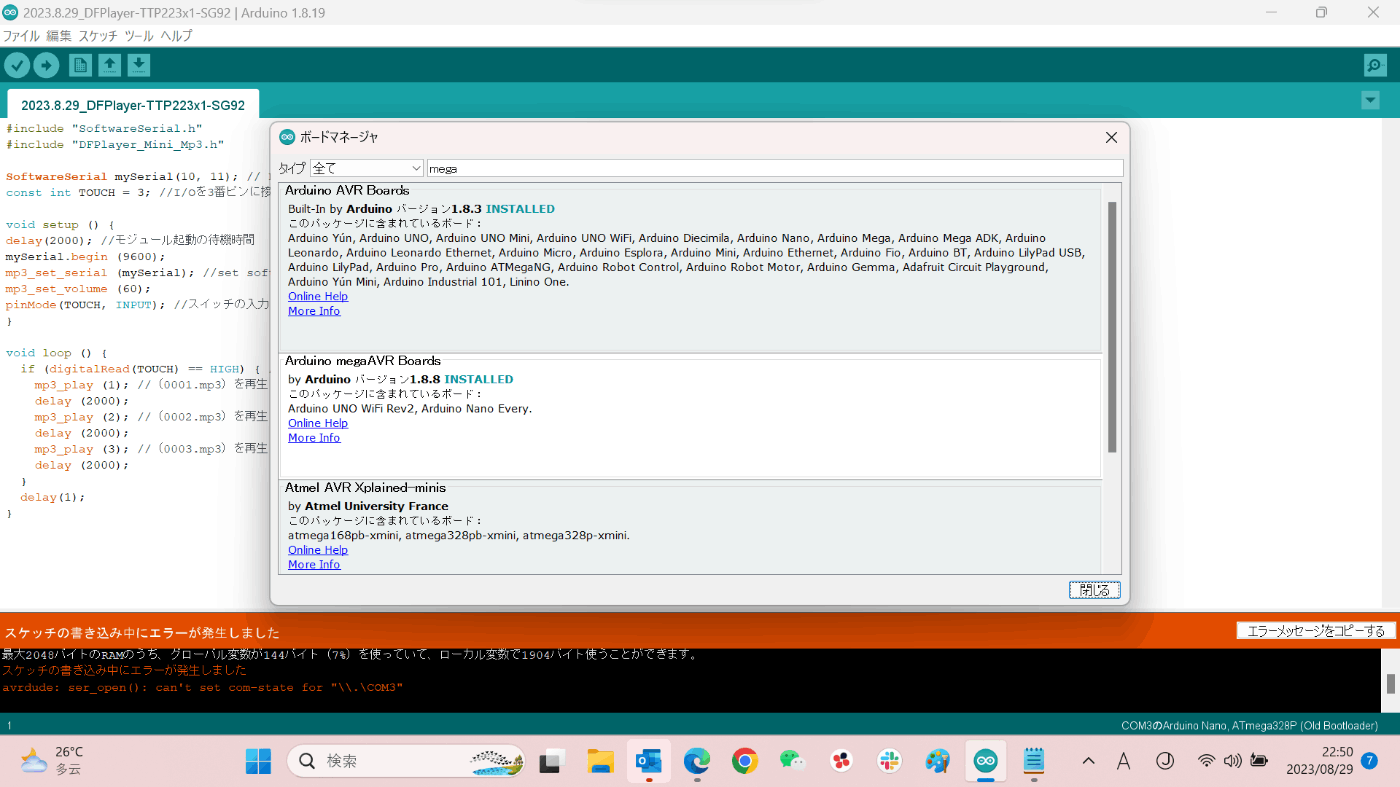Screen dimensions: 1400x787
Task: Open Notepad from the taskbar
Action: point(1034,761)
